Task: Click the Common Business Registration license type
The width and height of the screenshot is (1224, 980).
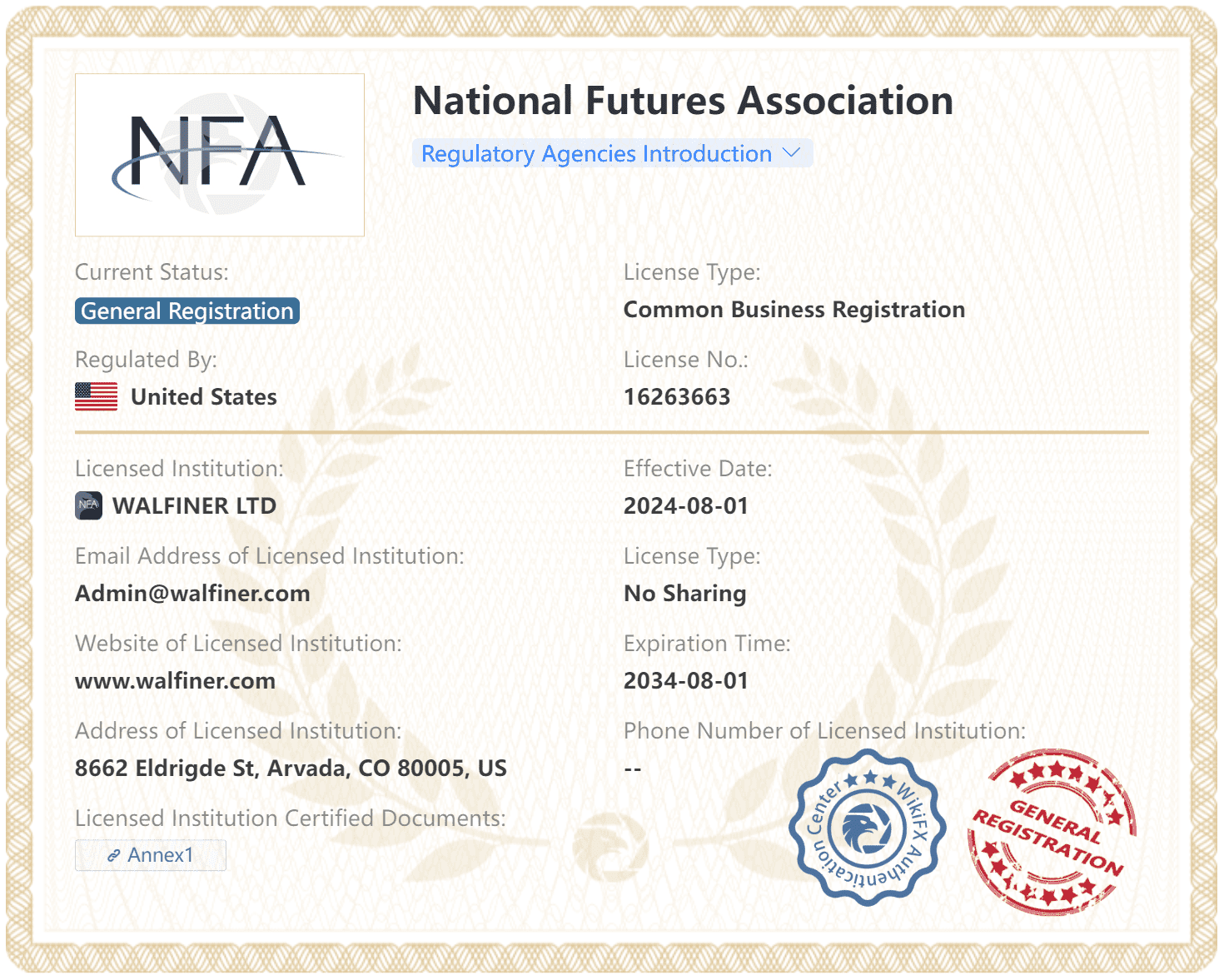Action: (x=794, y=310)
